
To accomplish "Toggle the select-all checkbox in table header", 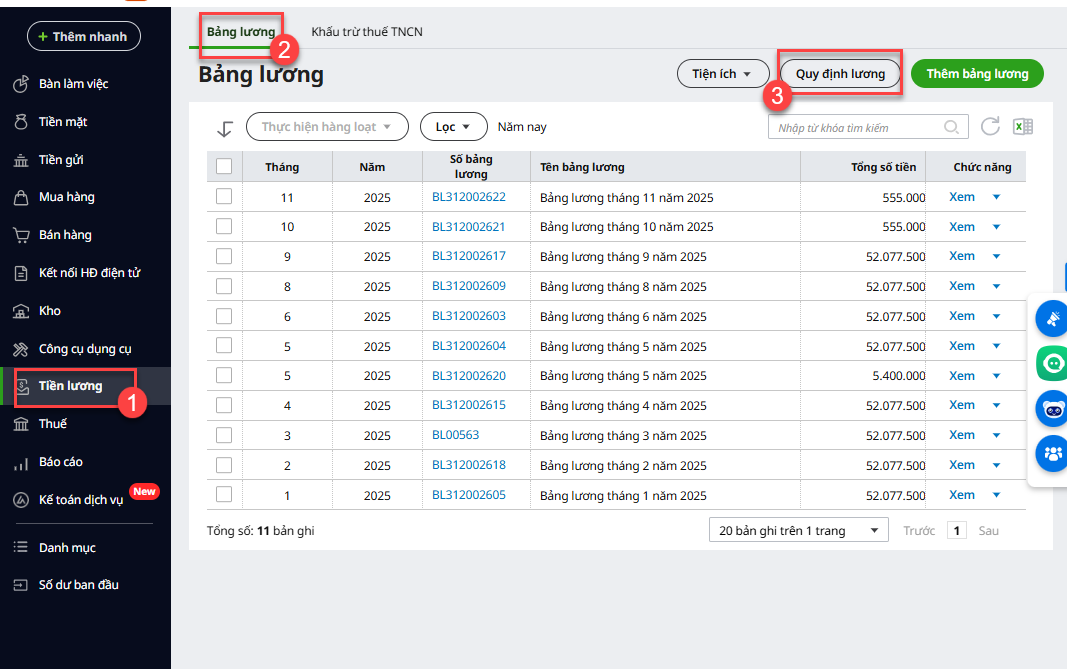I will pyautogui.click(x=224, y=167).
